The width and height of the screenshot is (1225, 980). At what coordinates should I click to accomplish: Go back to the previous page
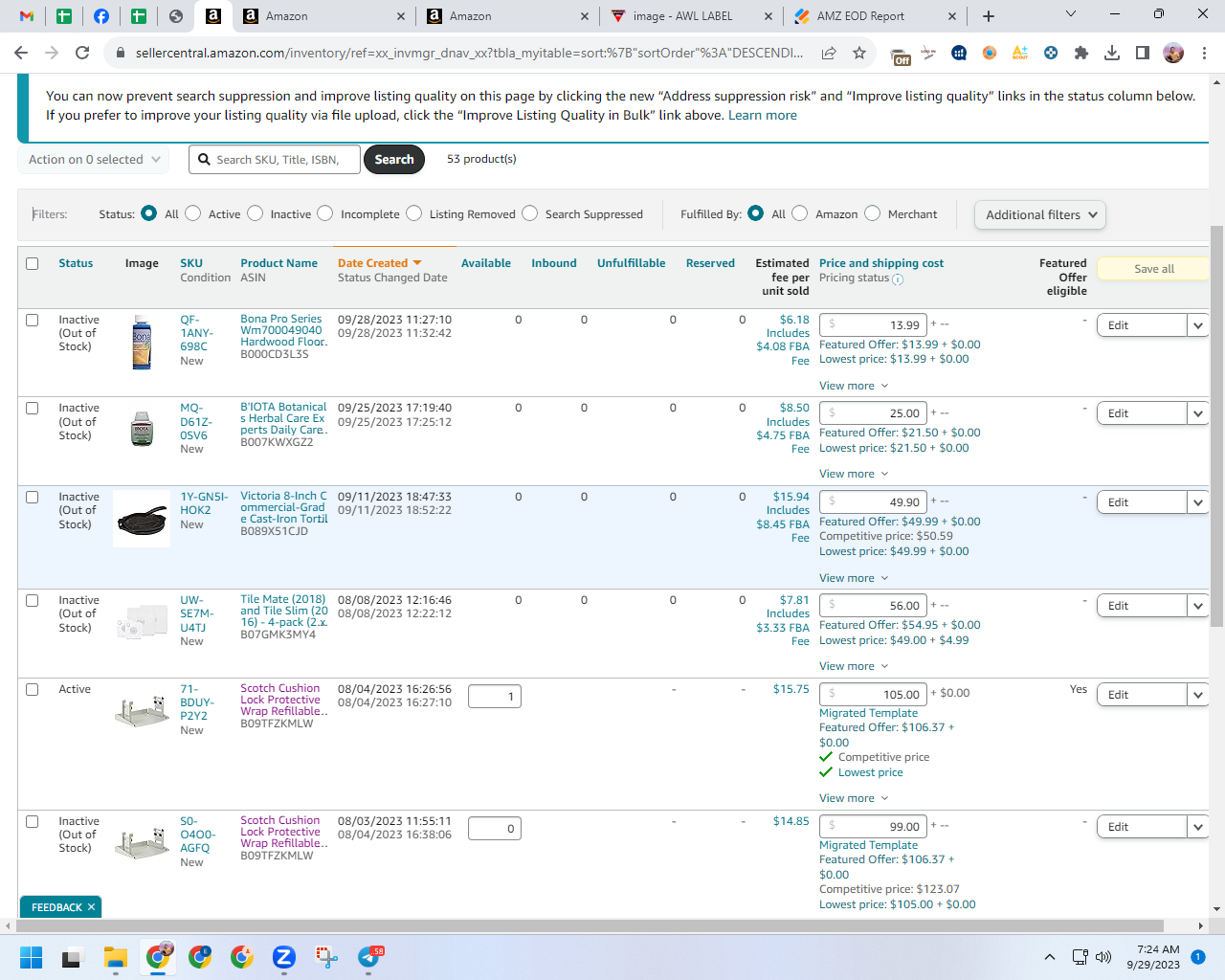click(x=21, y=53)
